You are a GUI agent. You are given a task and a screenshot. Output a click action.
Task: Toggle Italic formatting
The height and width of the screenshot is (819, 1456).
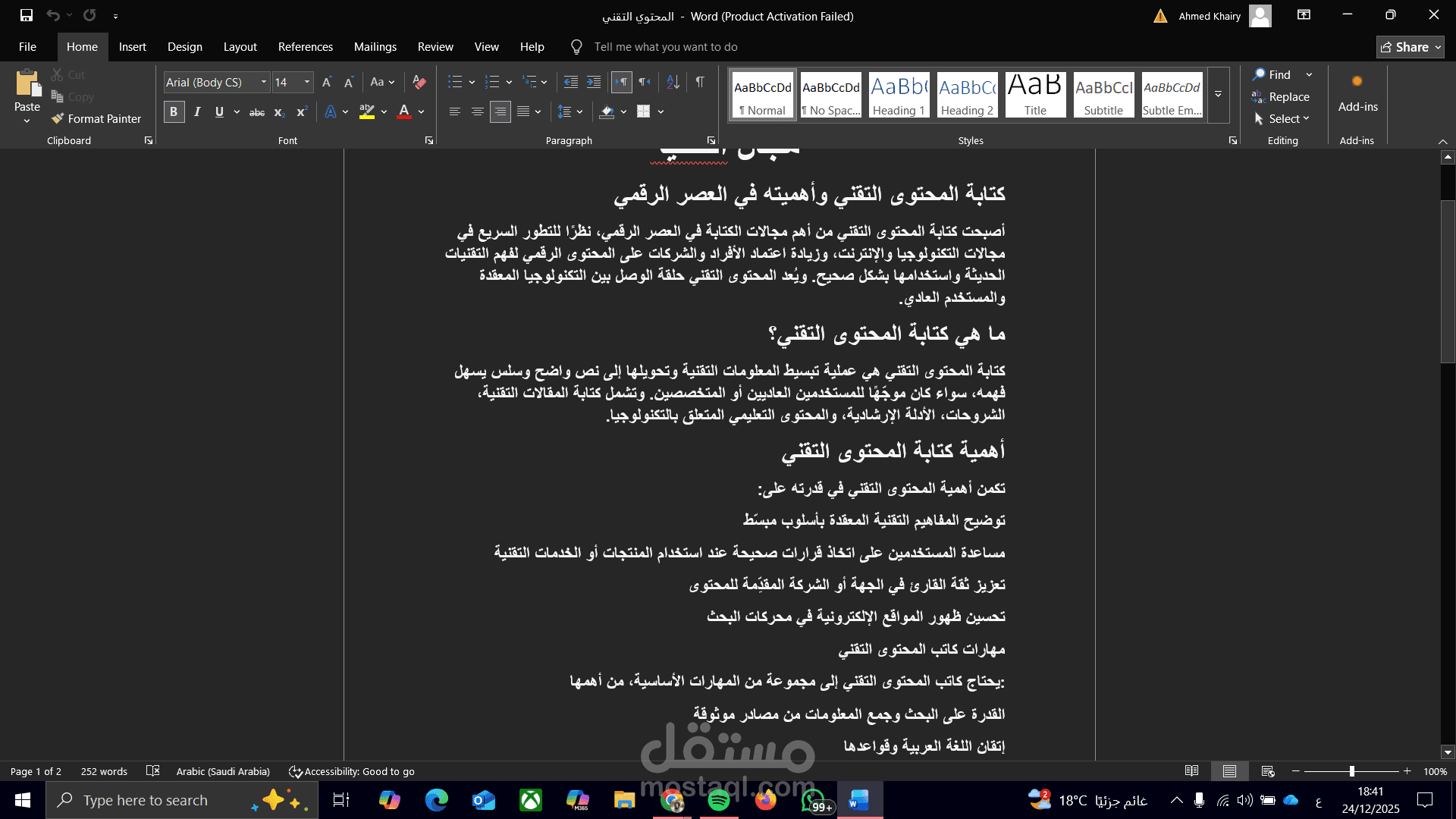coord(197,111)
